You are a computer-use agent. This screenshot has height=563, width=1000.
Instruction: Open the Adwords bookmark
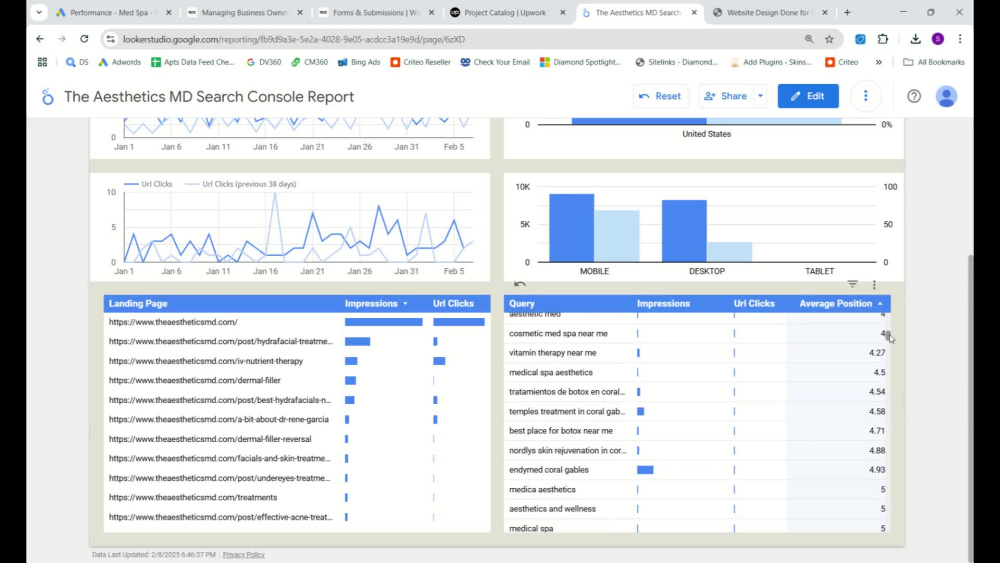(119, 62)
